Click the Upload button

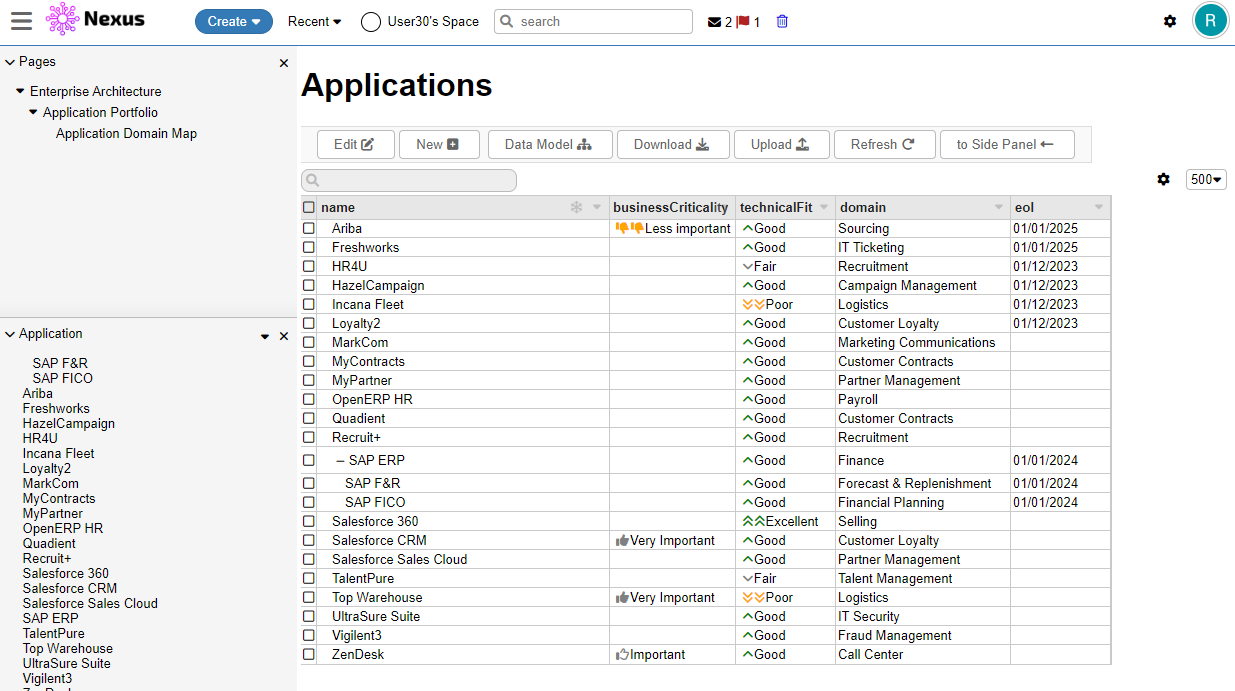click(782, 144)
